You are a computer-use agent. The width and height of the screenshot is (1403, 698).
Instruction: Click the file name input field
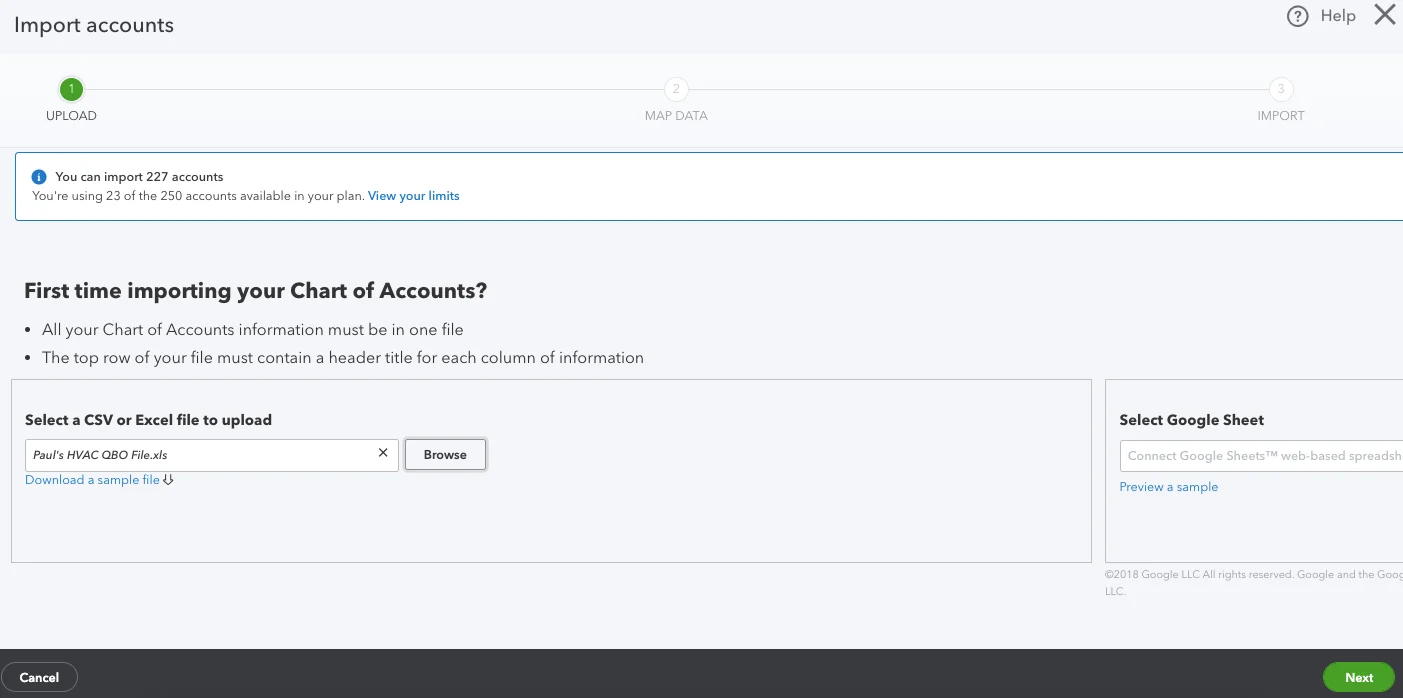(x=211, y=455)
